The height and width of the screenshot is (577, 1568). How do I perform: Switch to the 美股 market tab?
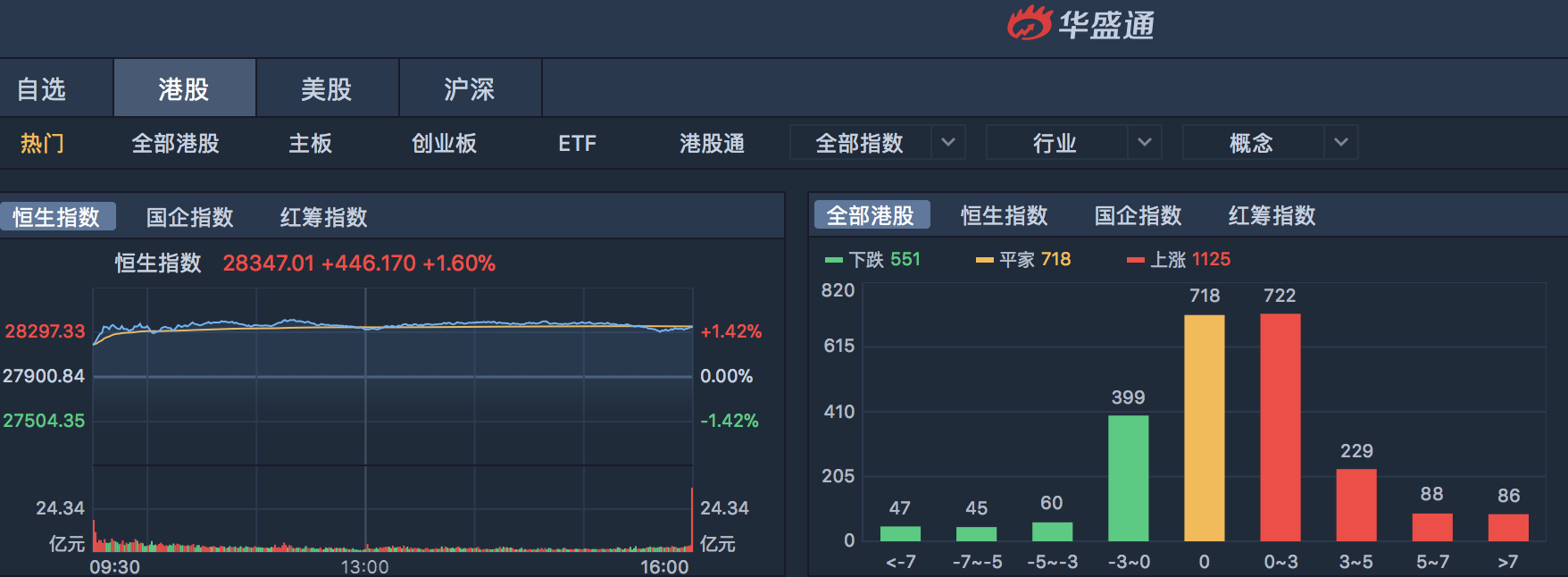click(326, 89)
